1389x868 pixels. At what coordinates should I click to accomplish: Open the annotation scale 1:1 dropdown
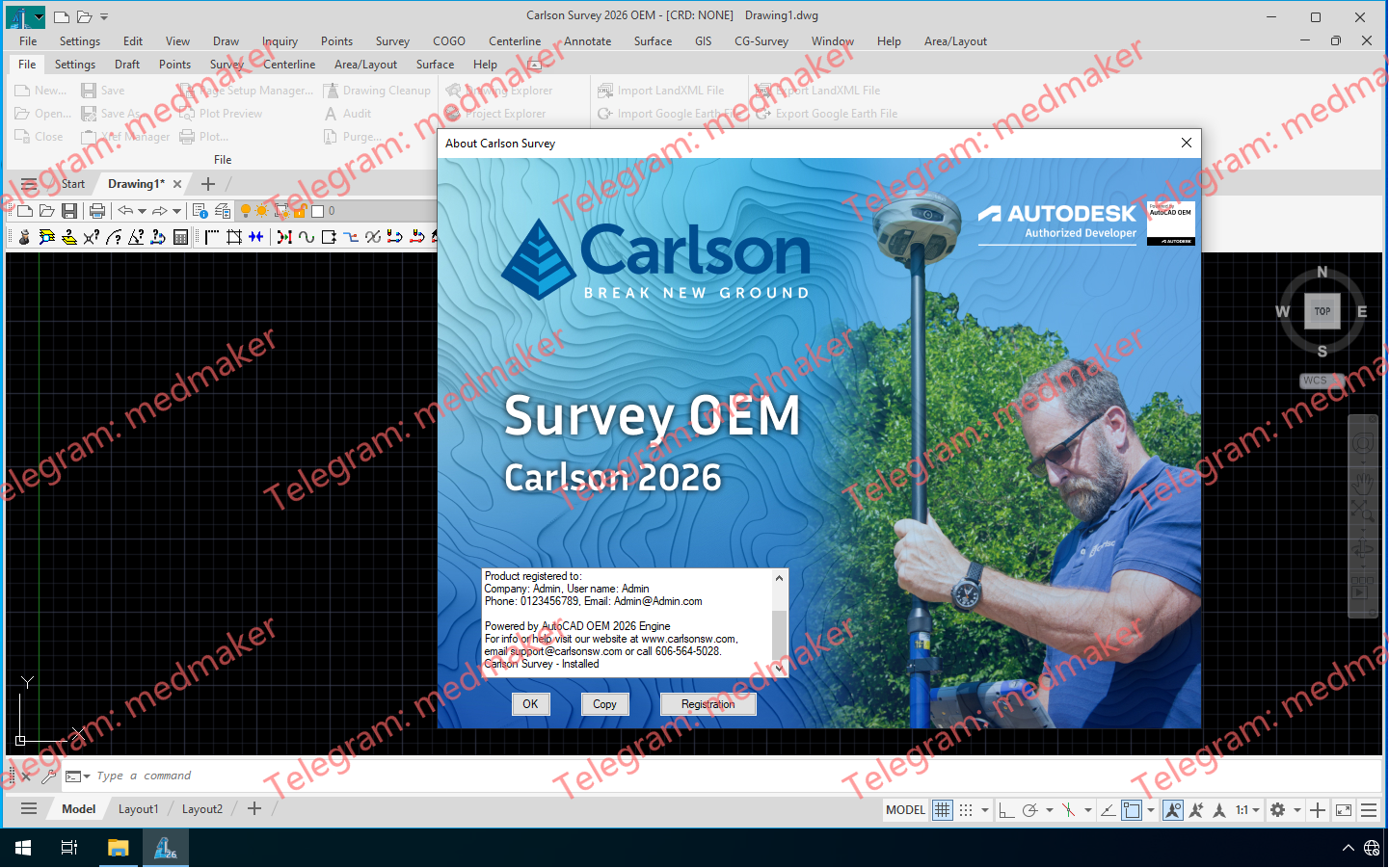(1243, 809)
